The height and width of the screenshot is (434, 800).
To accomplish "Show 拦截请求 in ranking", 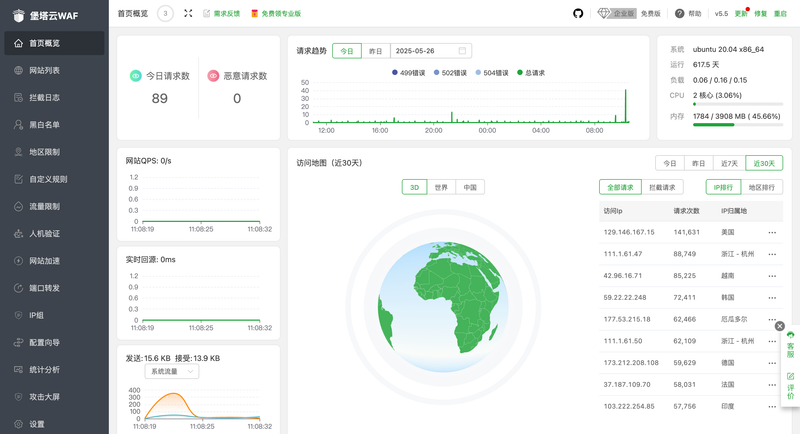I will pyautogui.click(x=662, y=188).
